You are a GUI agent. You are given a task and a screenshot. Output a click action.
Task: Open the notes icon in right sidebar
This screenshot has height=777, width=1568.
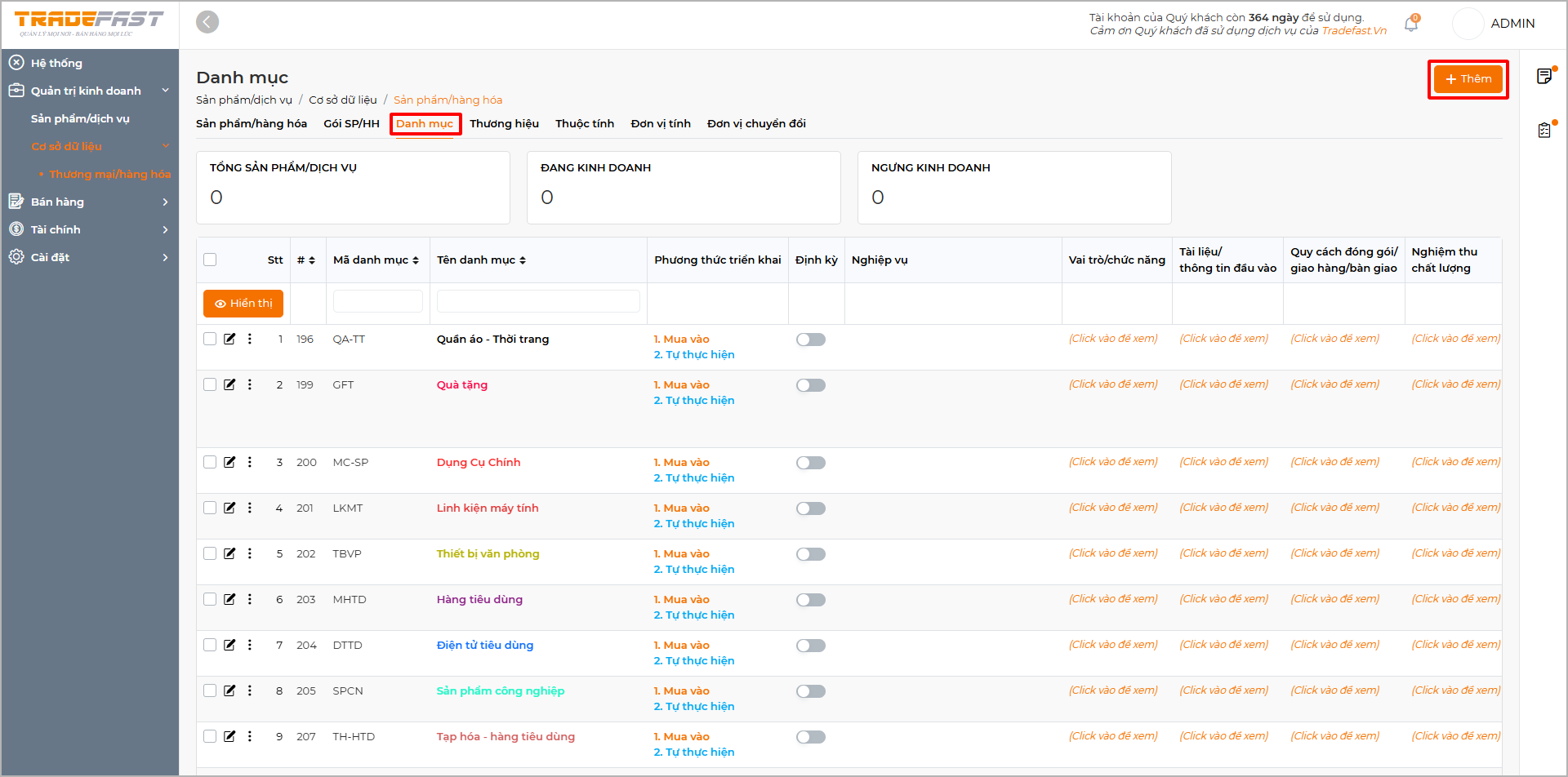click(1543, 76)
